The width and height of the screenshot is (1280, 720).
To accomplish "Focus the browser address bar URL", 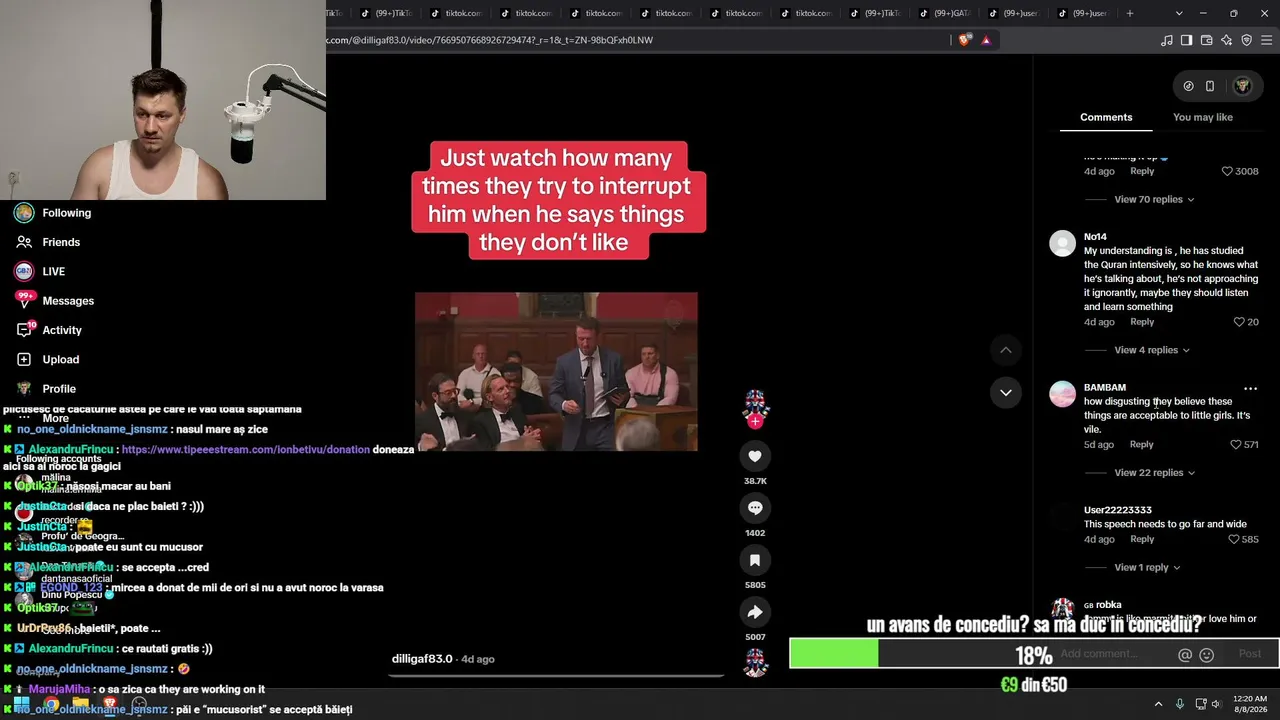I will click(x=489, y=40).
